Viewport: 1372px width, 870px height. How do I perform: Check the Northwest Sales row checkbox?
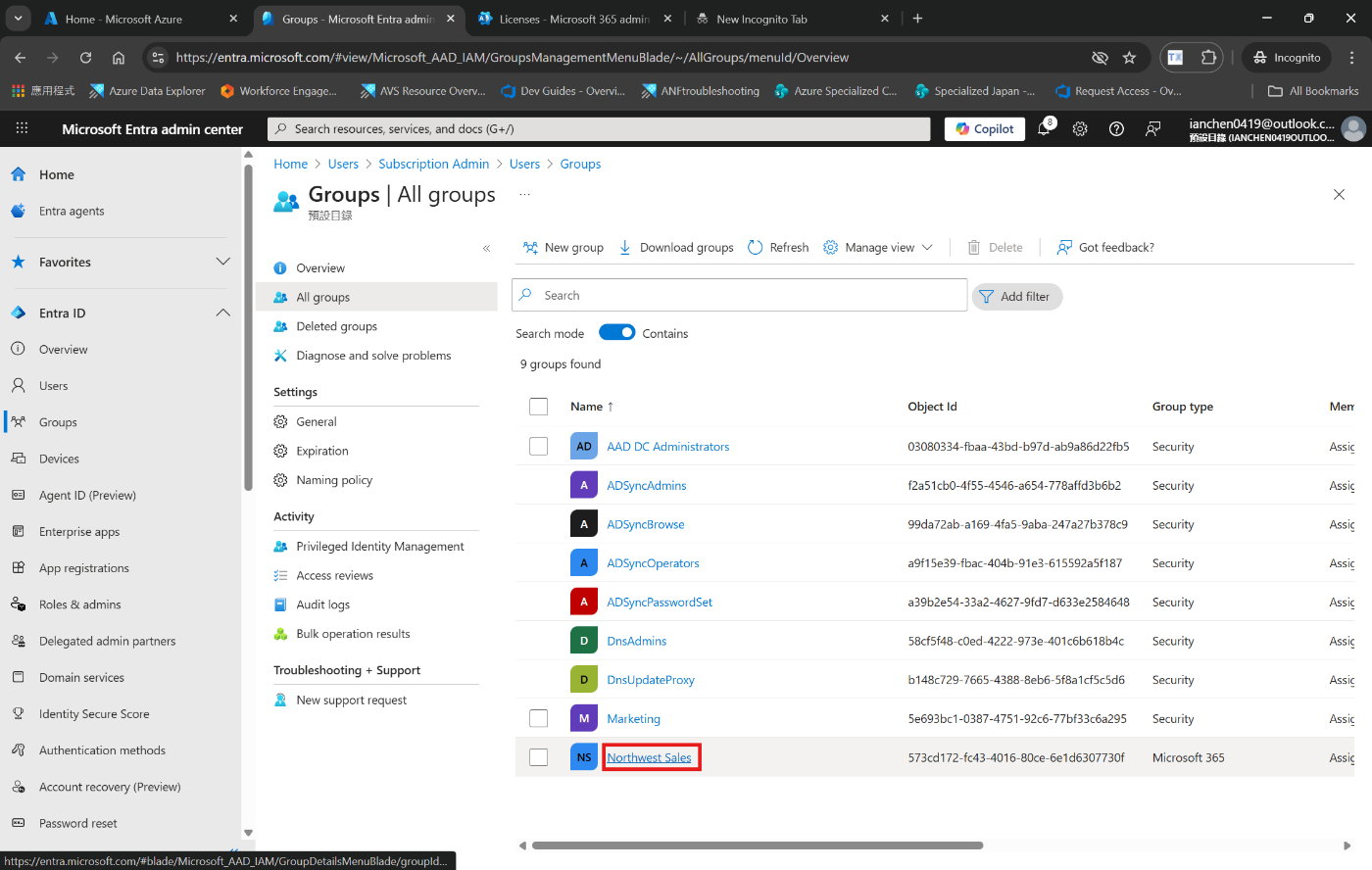point(538,757)
